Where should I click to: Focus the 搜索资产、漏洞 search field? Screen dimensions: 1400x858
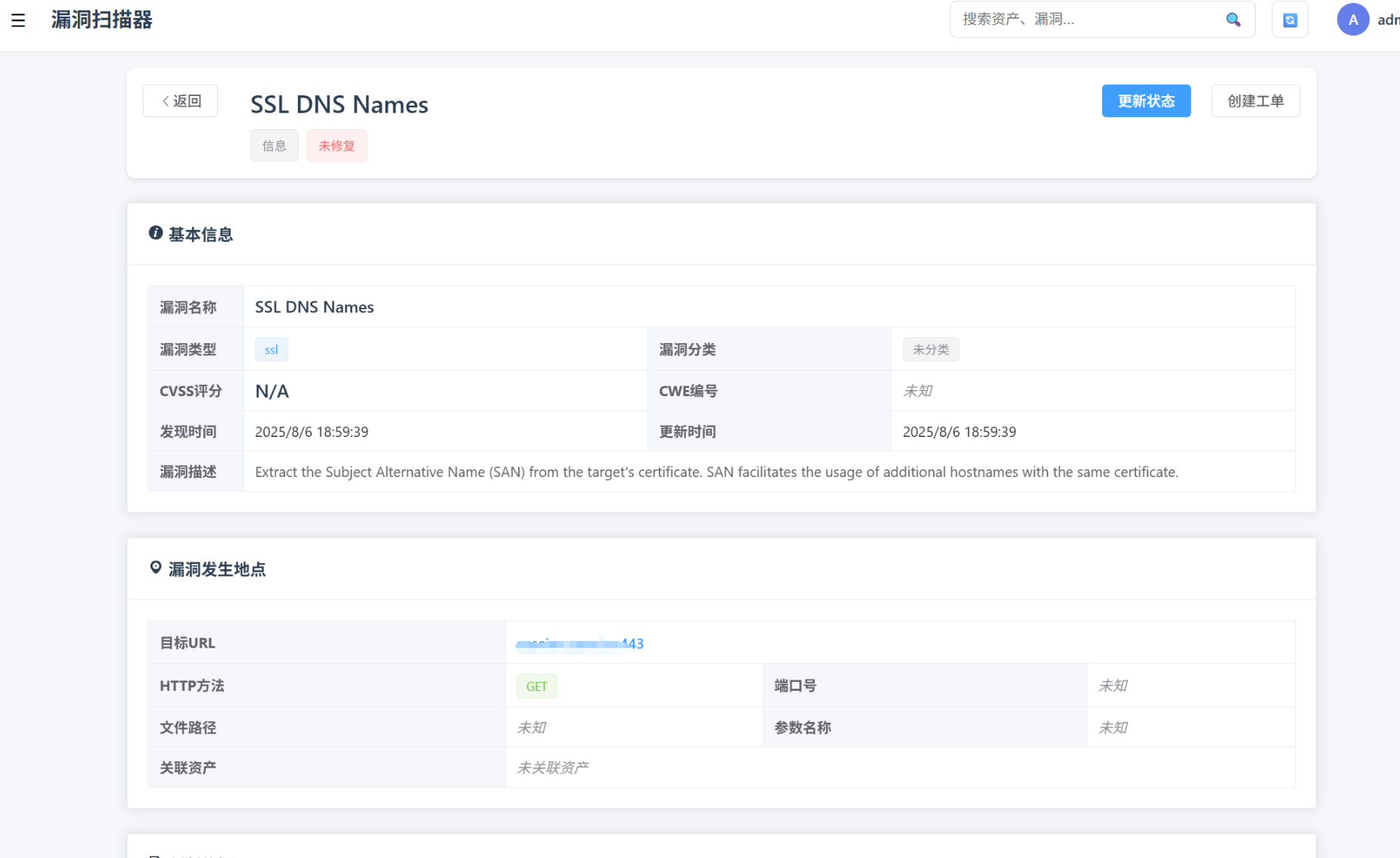click(x=1087, y=20)
